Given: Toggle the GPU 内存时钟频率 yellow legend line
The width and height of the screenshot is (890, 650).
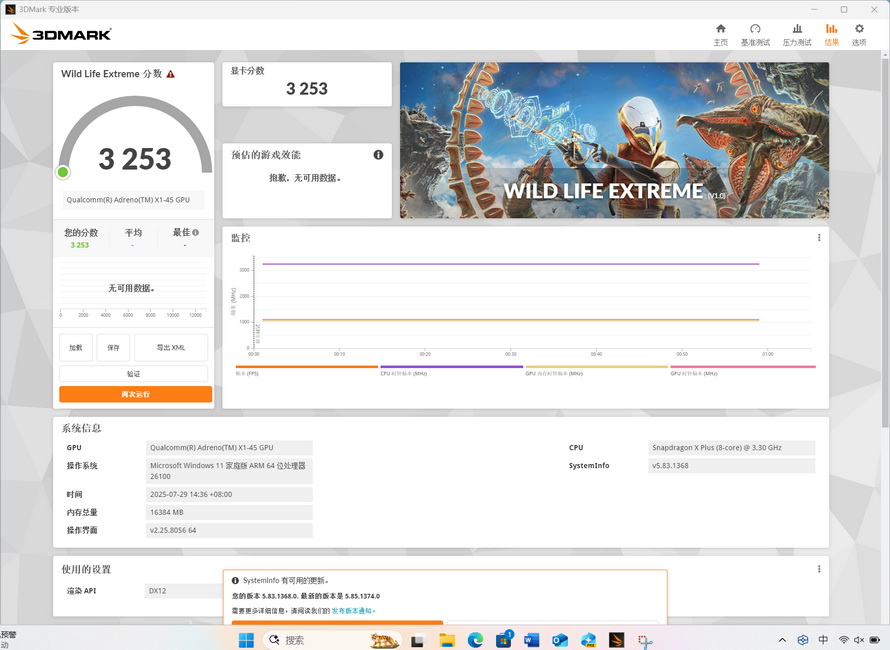Looking at the screenshot, I should tap(596, 368).
